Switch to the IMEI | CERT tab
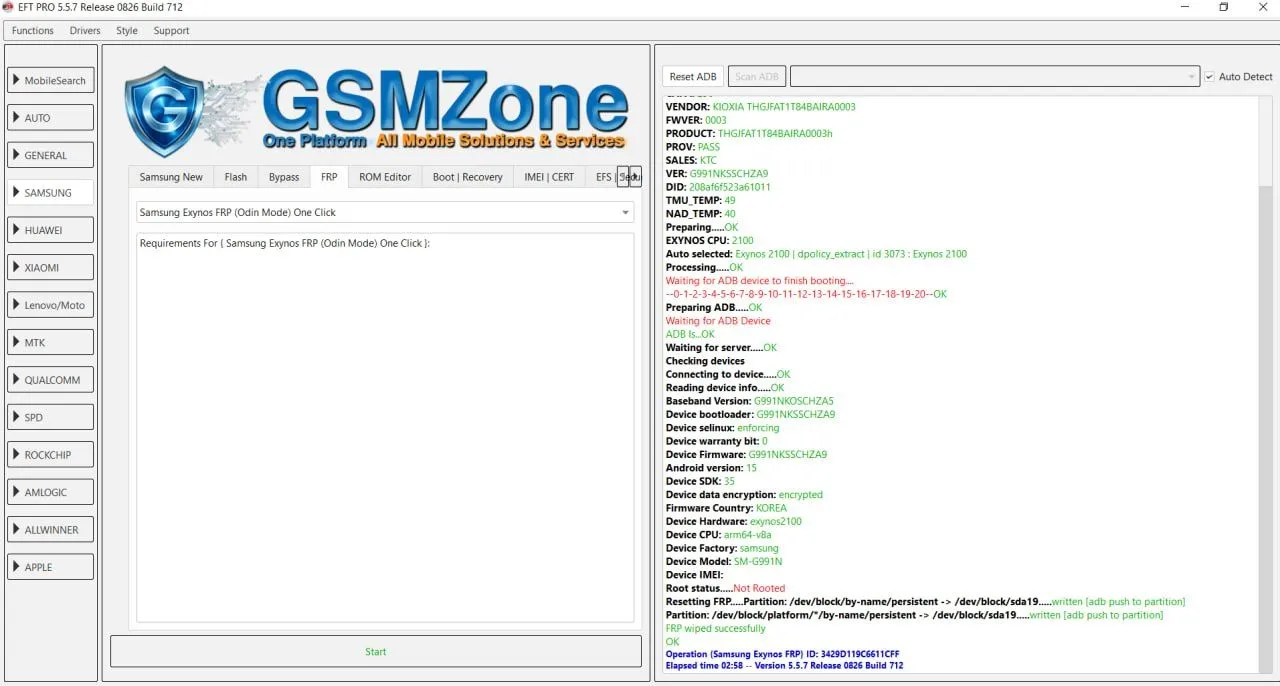This screenshot has width=1280, height=686. (x=549, y=177)
